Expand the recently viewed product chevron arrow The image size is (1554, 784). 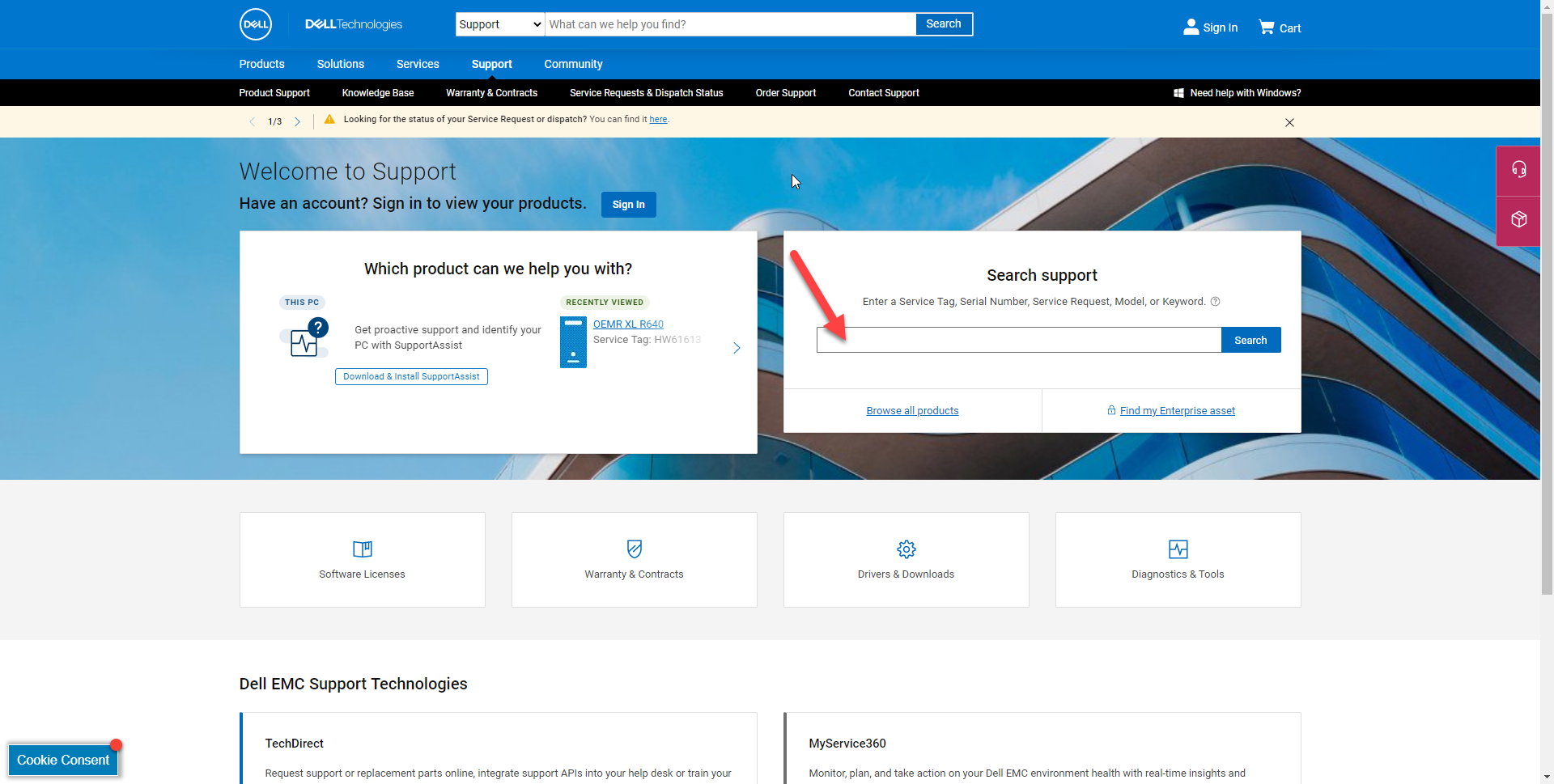click(x=737, y=348)
